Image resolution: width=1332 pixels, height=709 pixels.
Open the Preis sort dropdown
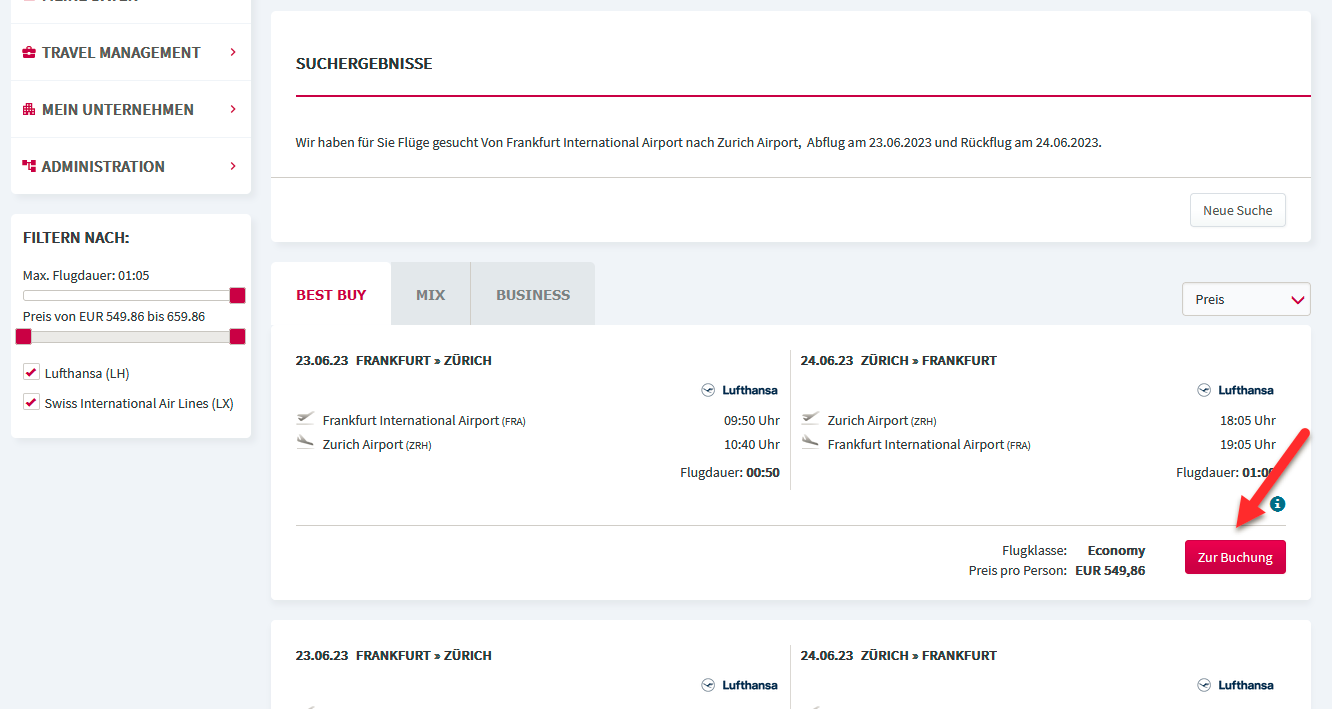point(1246,299)
